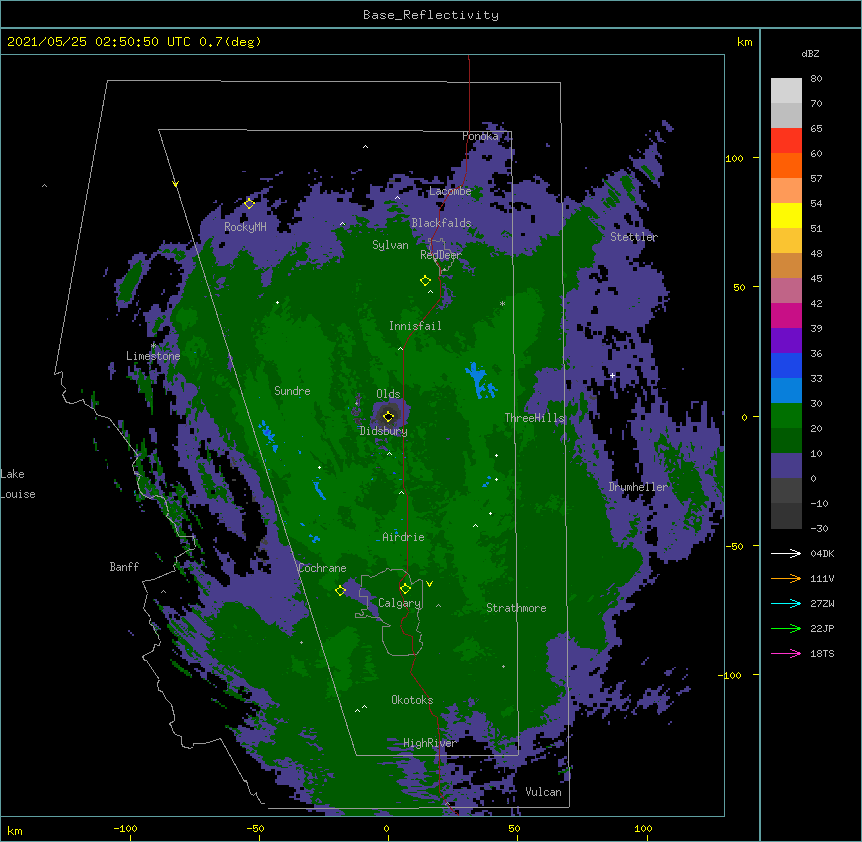Click the Vulcan town label
The width and height of the screenshot is (862, 842).
click(x=543, y=792)
